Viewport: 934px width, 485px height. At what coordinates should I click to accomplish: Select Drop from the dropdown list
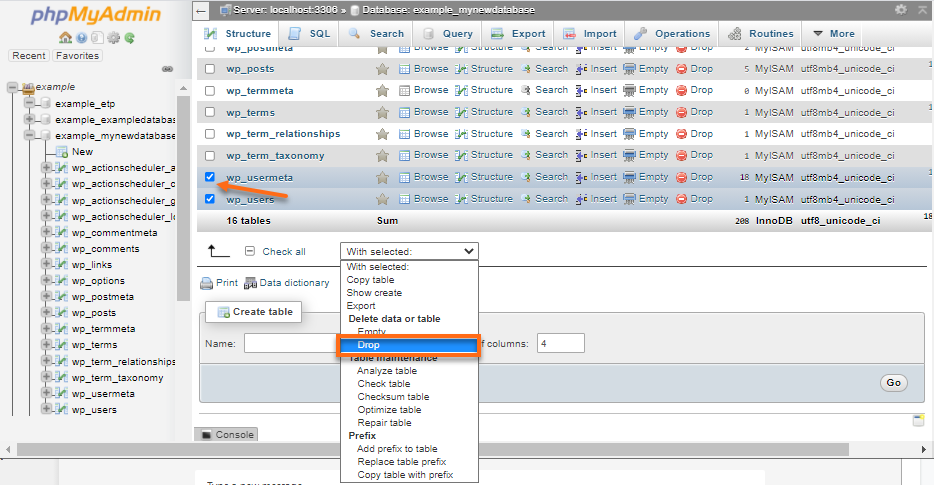tap(369, 345)
